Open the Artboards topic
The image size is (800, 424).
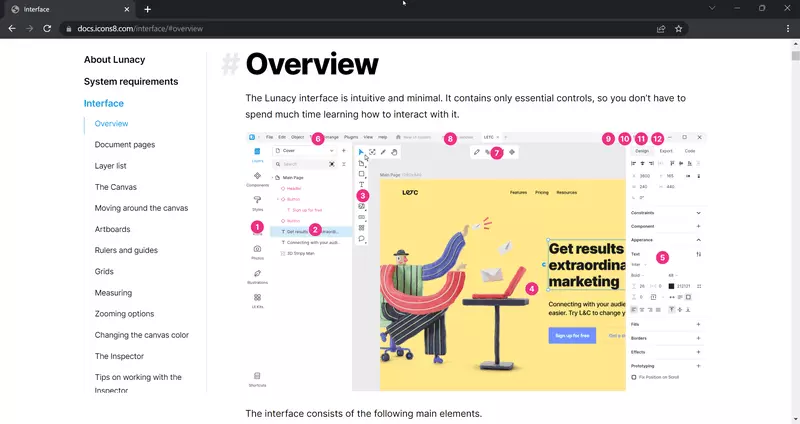(112, 229)
